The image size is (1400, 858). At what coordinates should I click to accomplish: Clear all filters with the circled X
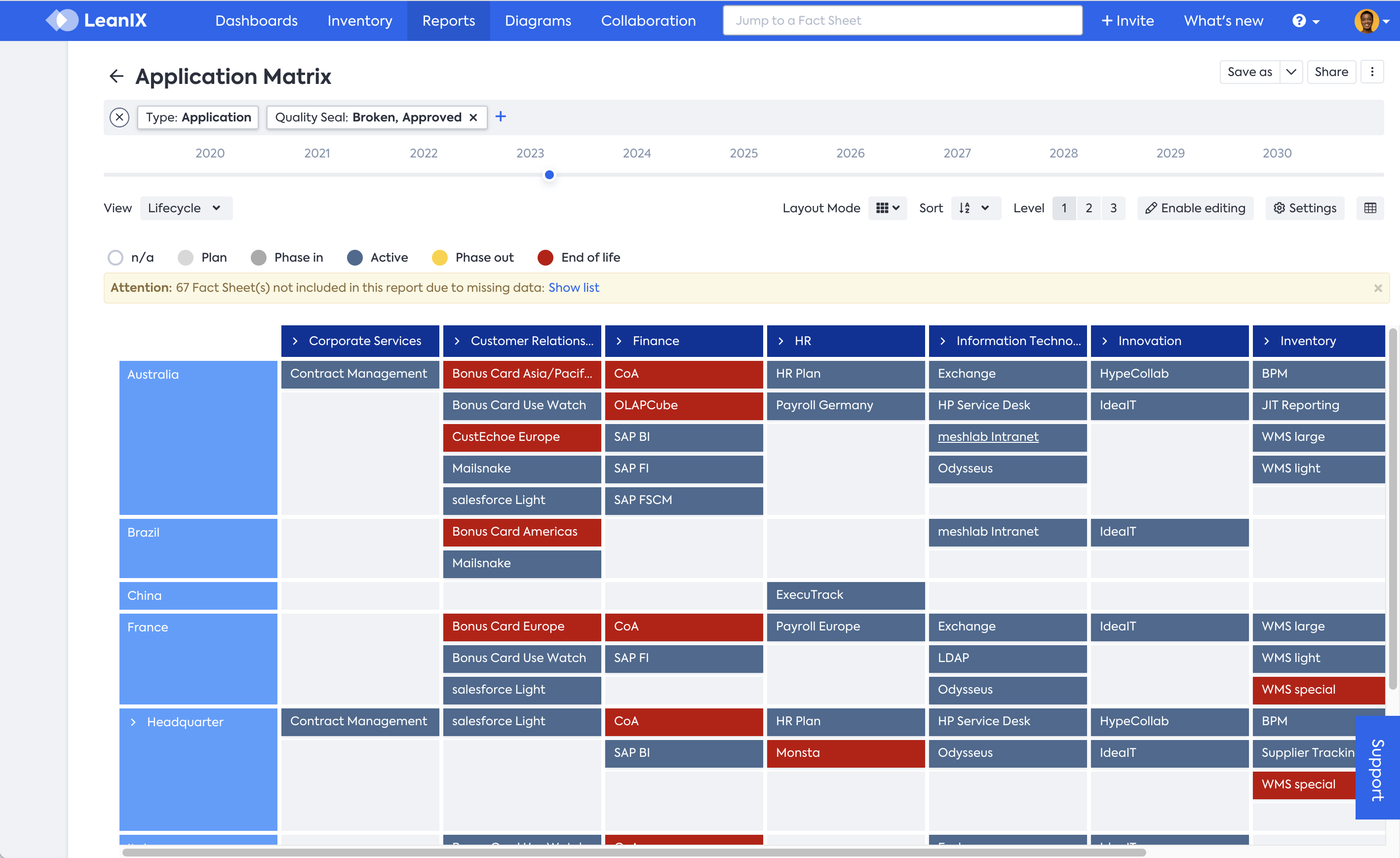click(119, 117)
